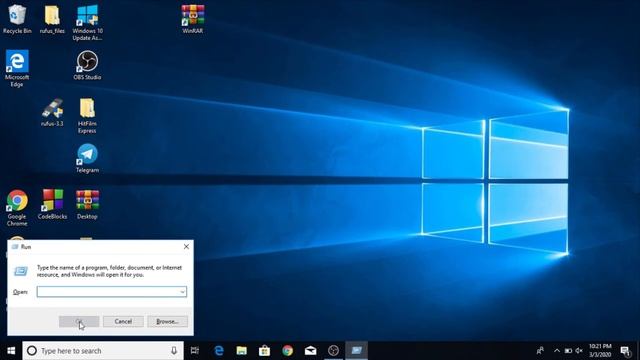The height and width of the screenshot is (360, 640).
Task: Click the OK button in Run dialog
Action: (x=79, y=322)
